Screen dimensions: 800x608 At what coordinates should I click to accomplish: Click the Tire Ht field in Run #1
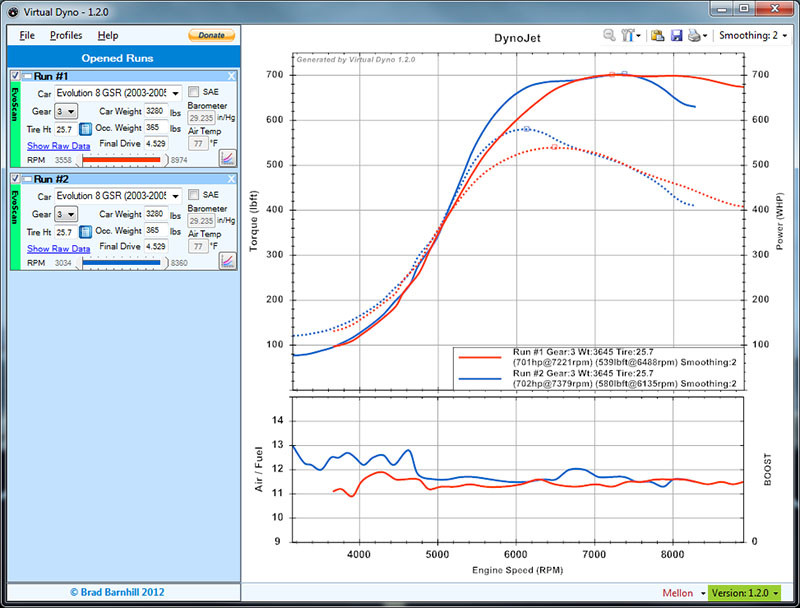coord(66,129)
